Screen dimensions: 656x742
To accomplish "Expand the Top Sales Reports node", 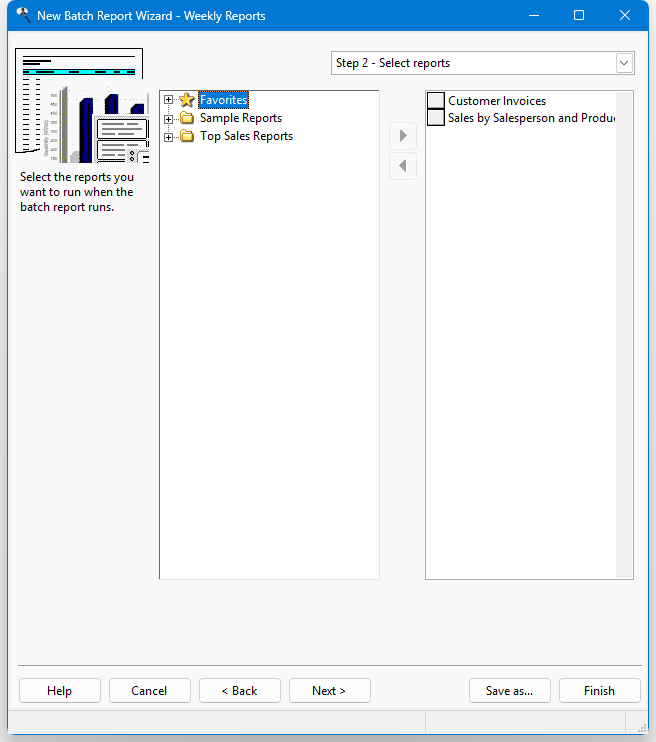I will point(169,136).
